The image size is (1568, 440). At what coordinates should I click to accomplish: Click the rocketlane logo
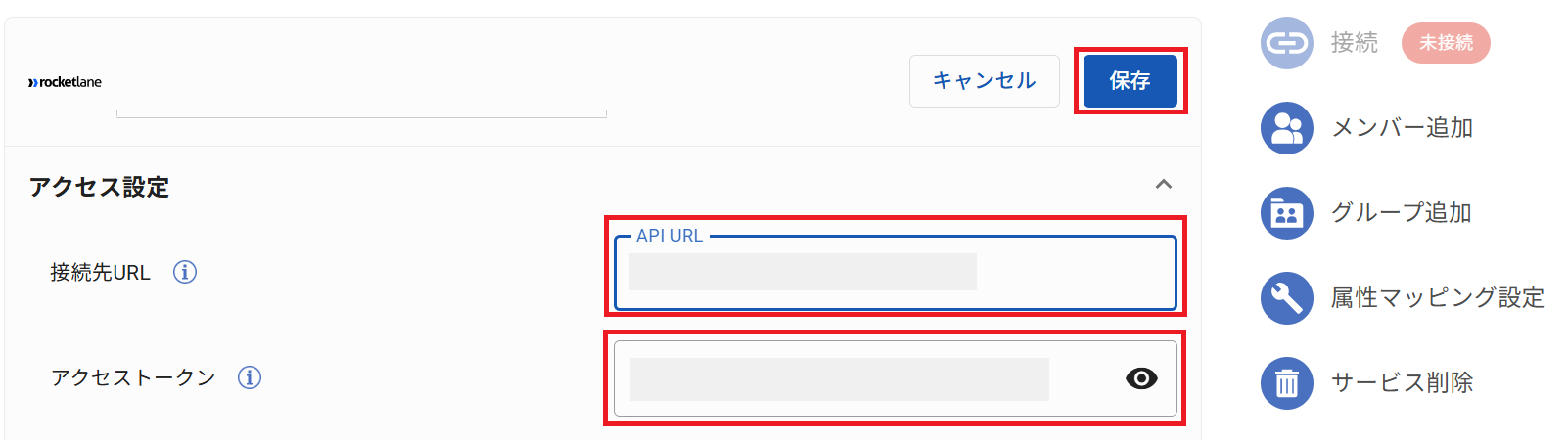coord(65,82)
